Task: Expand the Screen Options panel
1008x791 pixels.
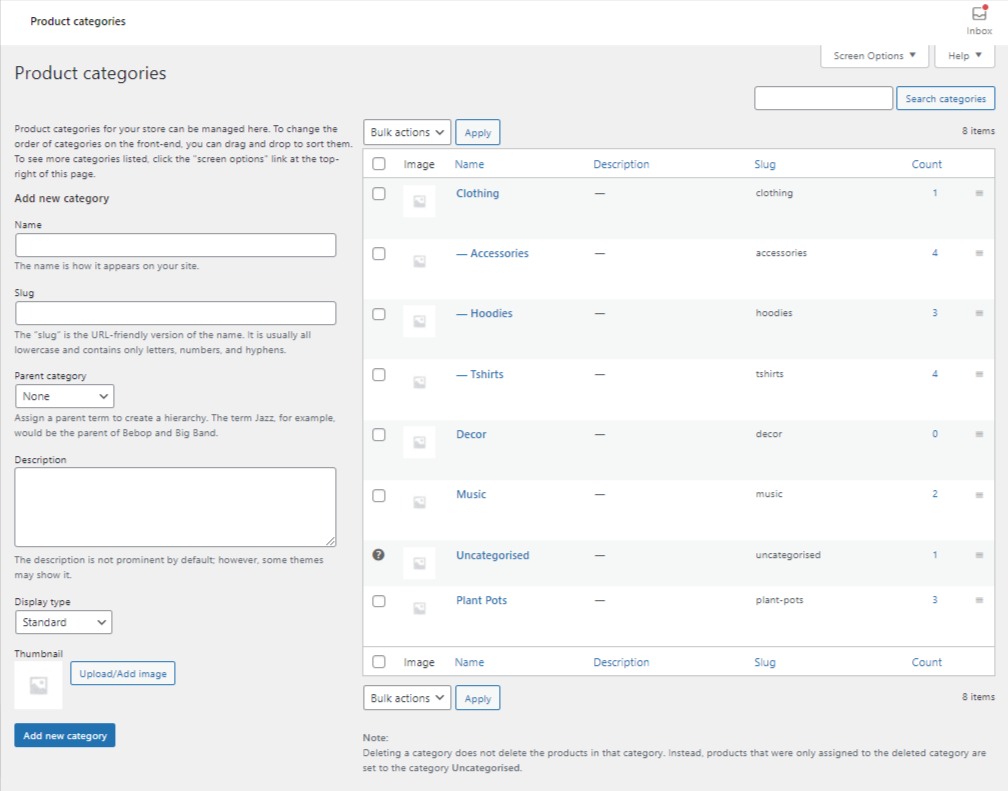Action: 873,55
